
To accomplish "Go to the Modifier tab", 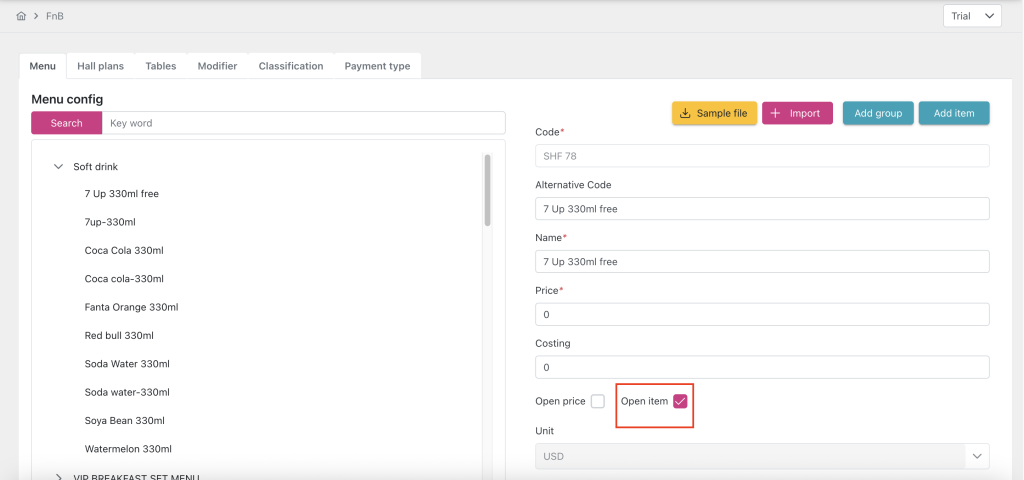I will click(x=217, y=66).
